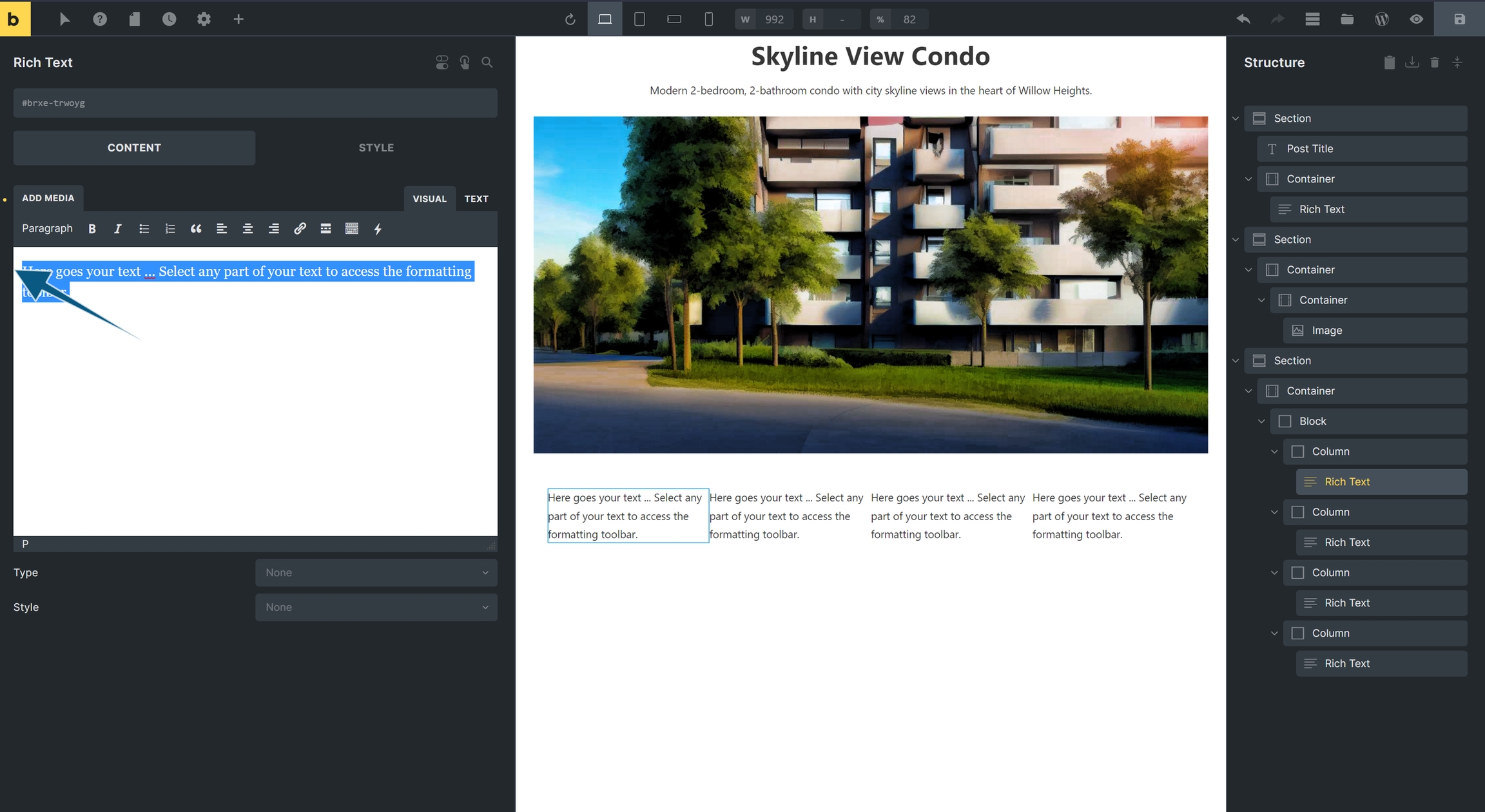Open the templates folder icon
The height and width of the screenshot is (812, 1485).
click(x=1347, y=19)
